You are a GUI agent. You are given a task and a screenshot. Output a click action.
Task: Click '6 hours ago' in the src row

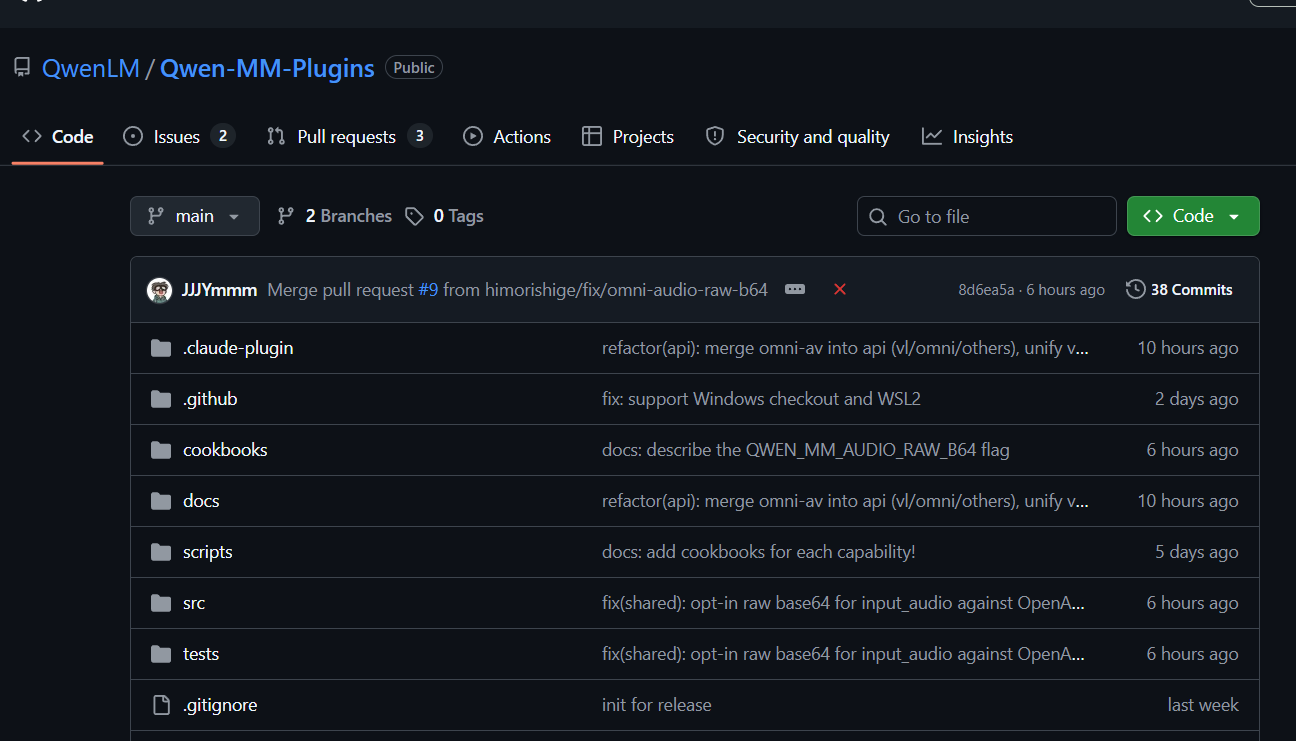1193,603
